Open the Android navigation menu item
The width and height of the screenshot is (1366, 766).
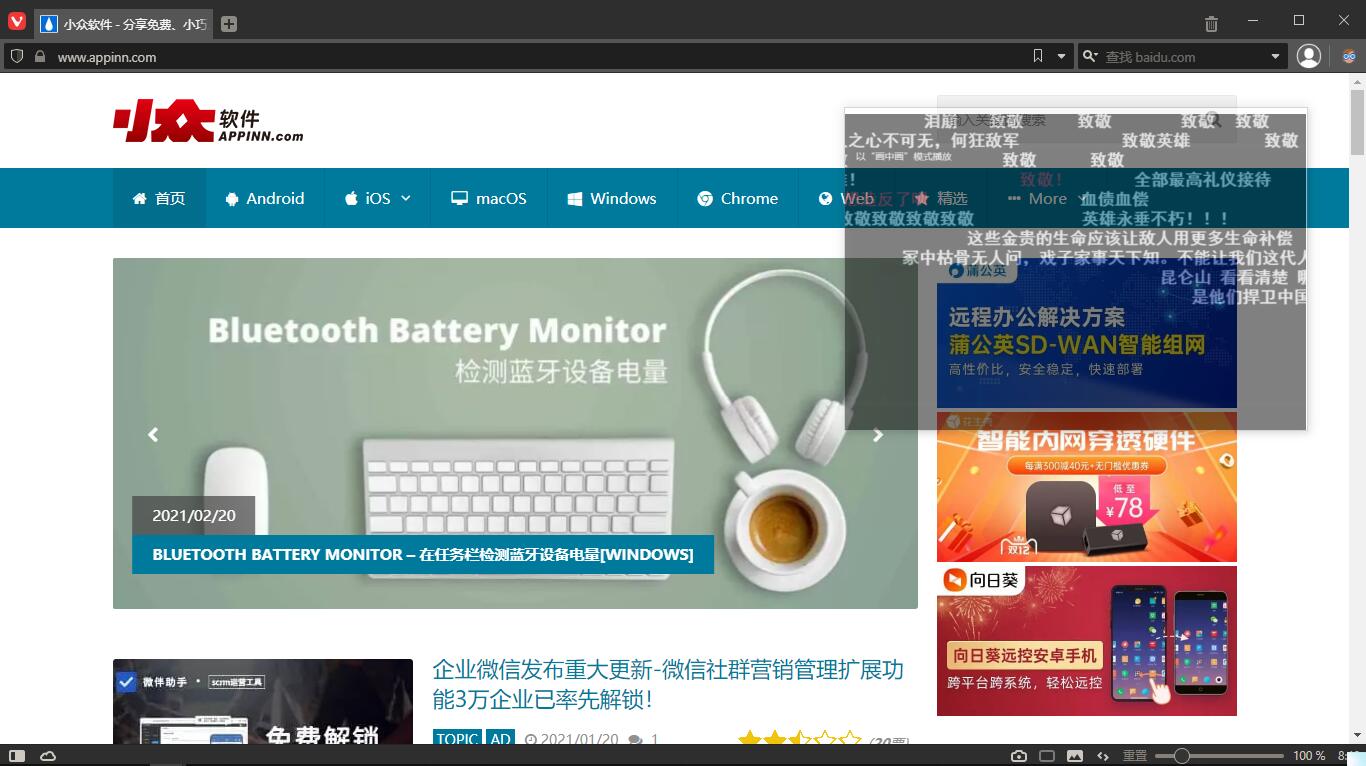click(265, 198)
